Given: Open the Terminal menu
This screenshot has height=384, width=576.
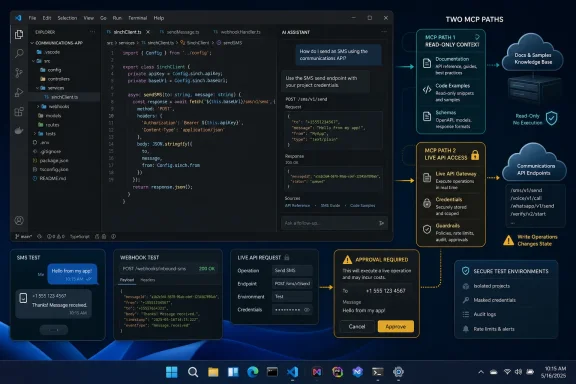Looking at the screenshot, I should coord(137,18).
